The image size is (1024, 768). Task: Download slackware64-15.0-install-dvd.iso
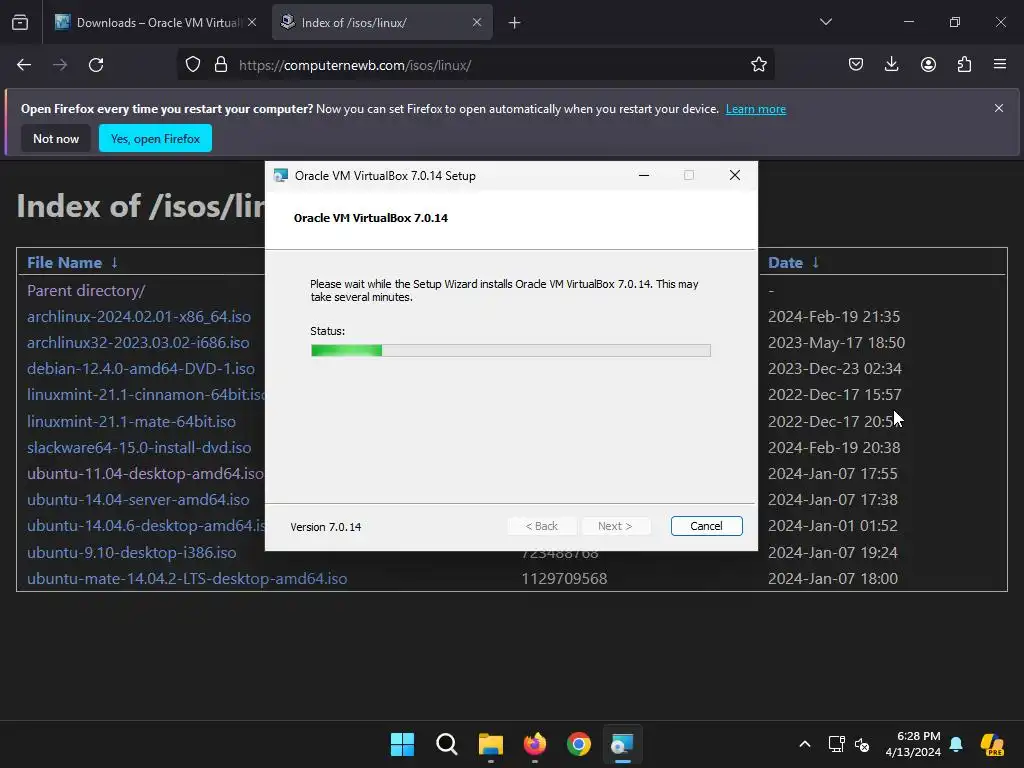[139, 448]
